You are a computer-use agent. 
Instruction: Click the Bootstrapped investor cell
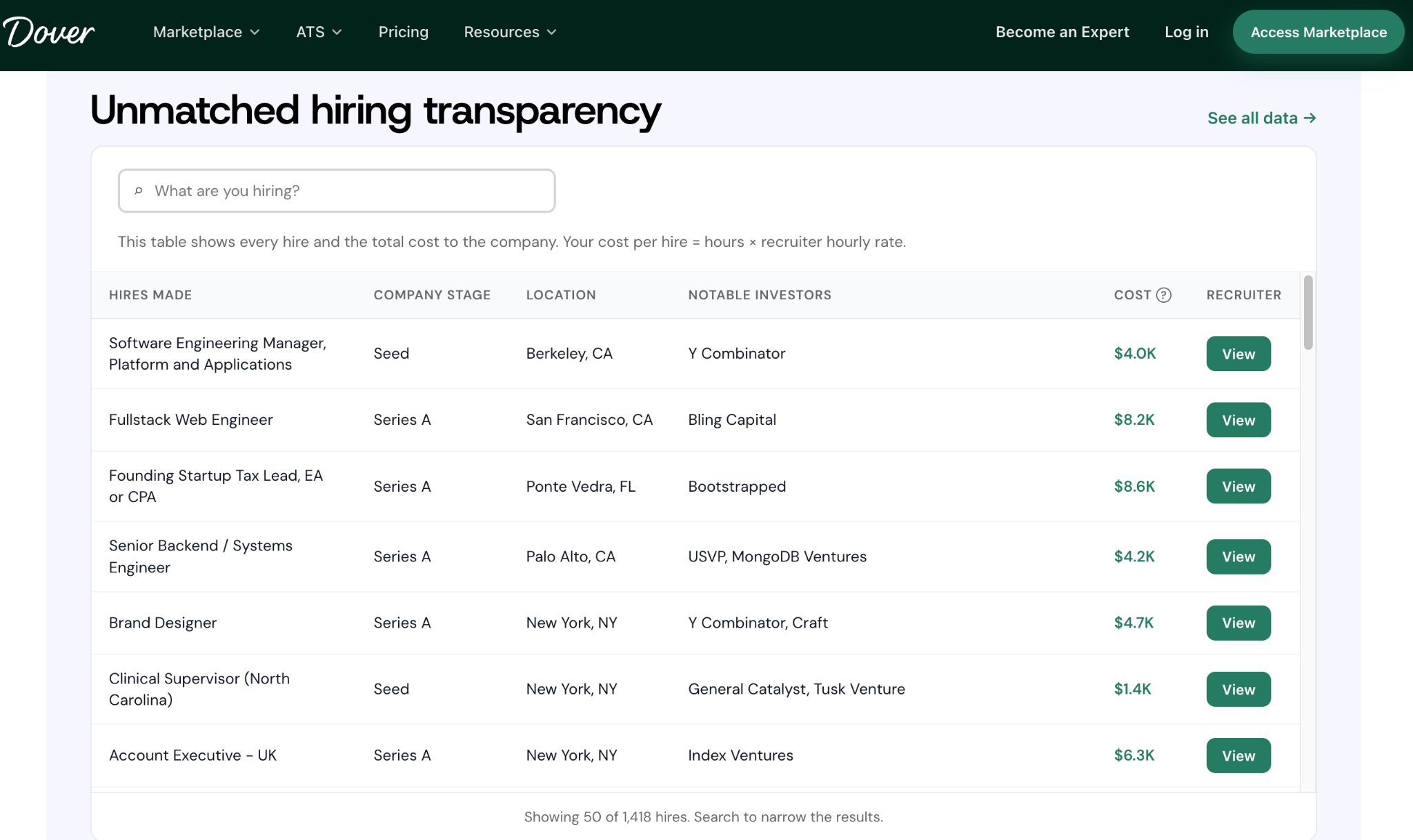(x=737, y=486)
